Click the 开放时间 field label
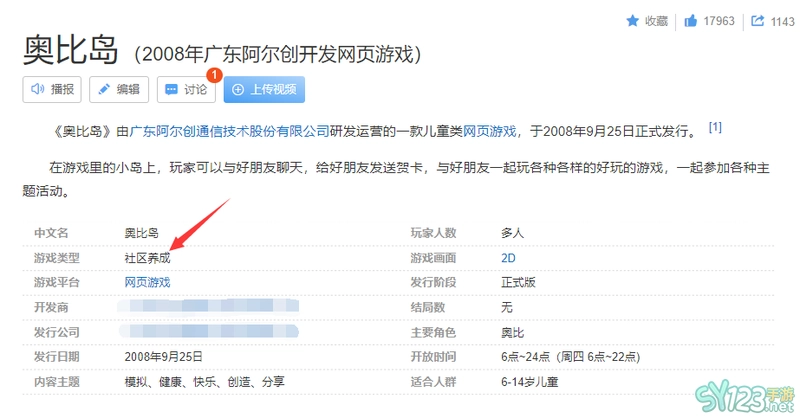 (x=433, y=357)
